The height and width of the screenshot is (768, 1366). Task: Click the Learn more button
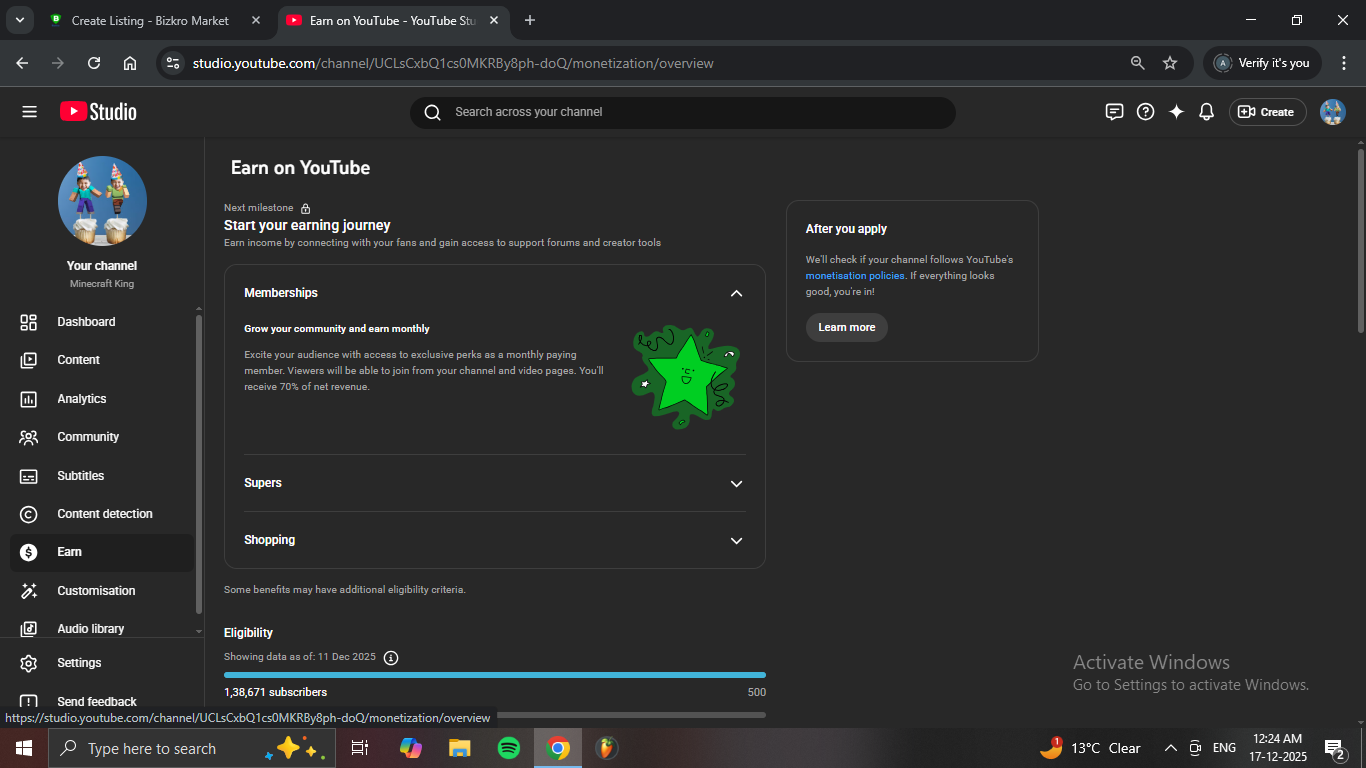(846, 328)
